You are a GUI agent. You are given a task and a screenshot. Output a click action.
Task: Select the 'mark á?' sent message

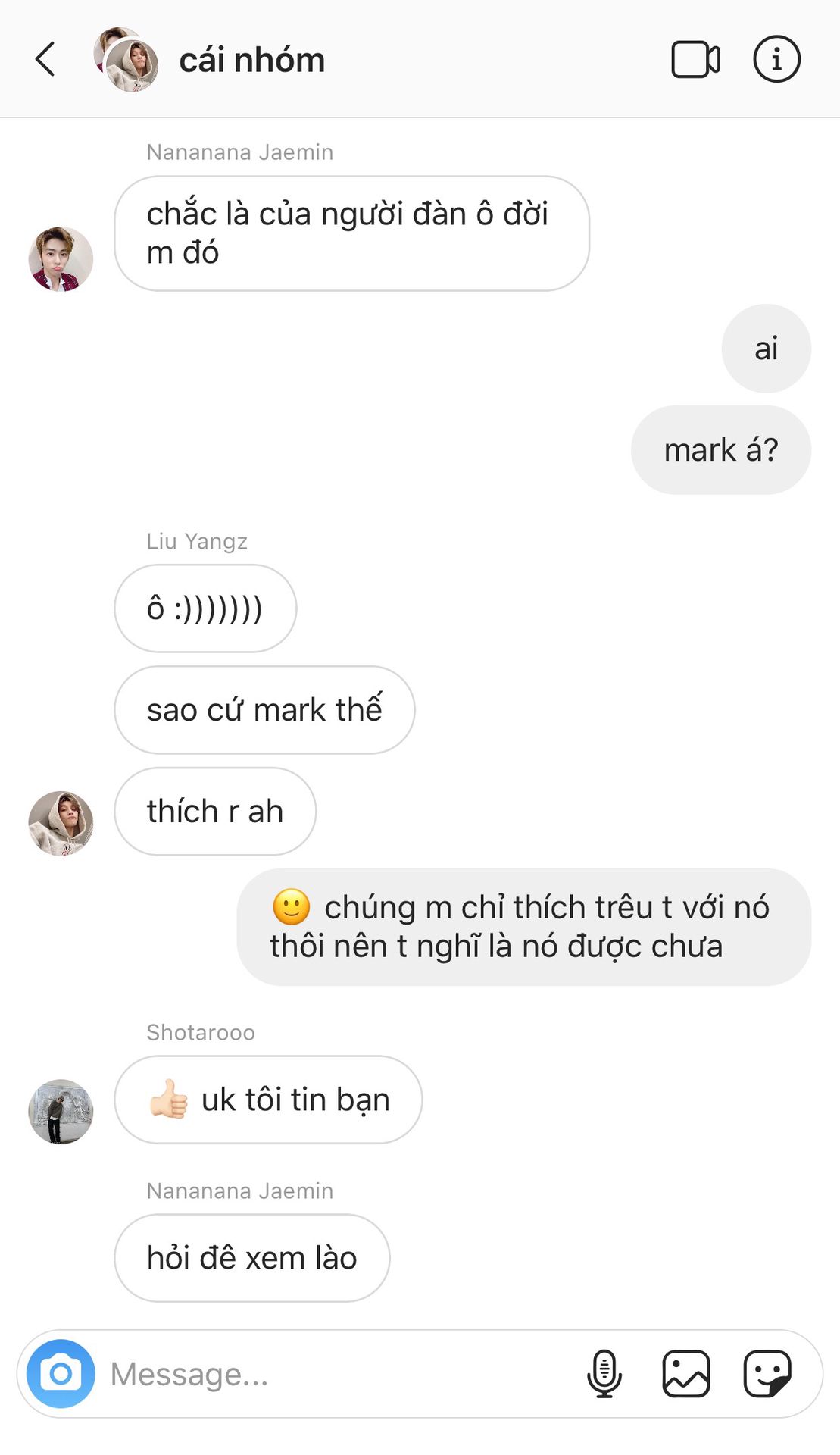[x=721, y=450]
